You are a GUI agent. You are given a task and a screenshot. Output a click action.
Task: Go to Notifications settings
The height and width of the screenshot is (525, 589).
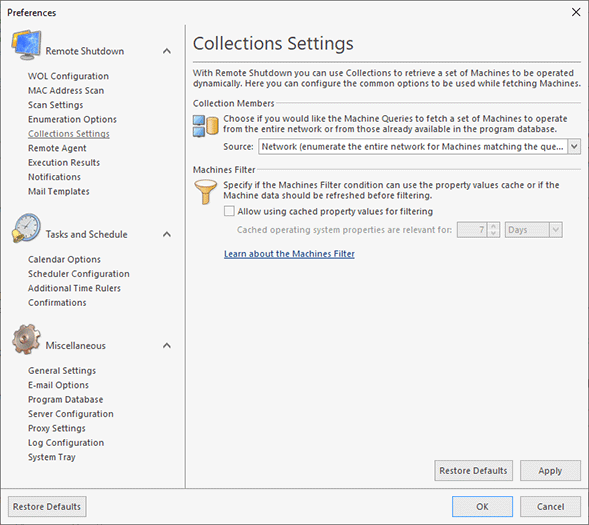tap(54, 177)
